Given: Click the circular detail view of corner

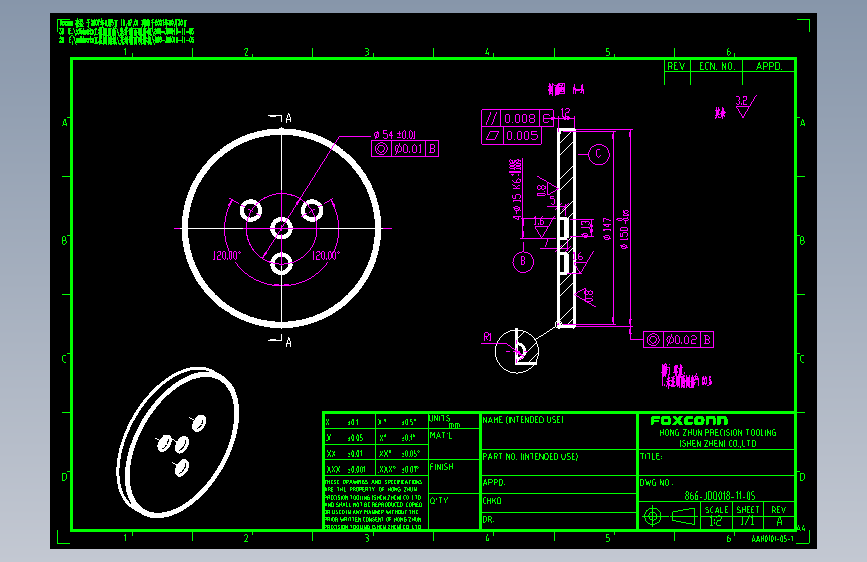Looking at the screenshot, I should (x=516, y=351).
